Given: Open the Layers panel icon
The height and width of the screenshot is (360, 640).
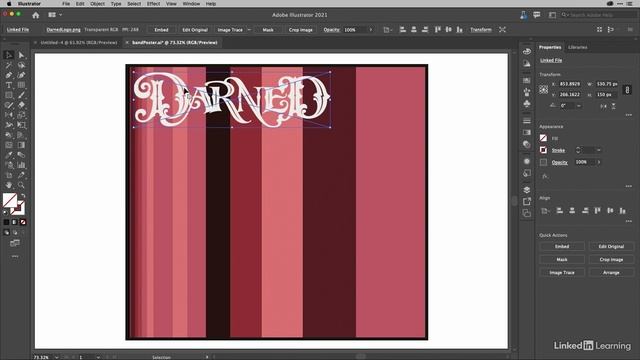Looking at the screenshot, I should pyautogui.click(x=527, y=190).
